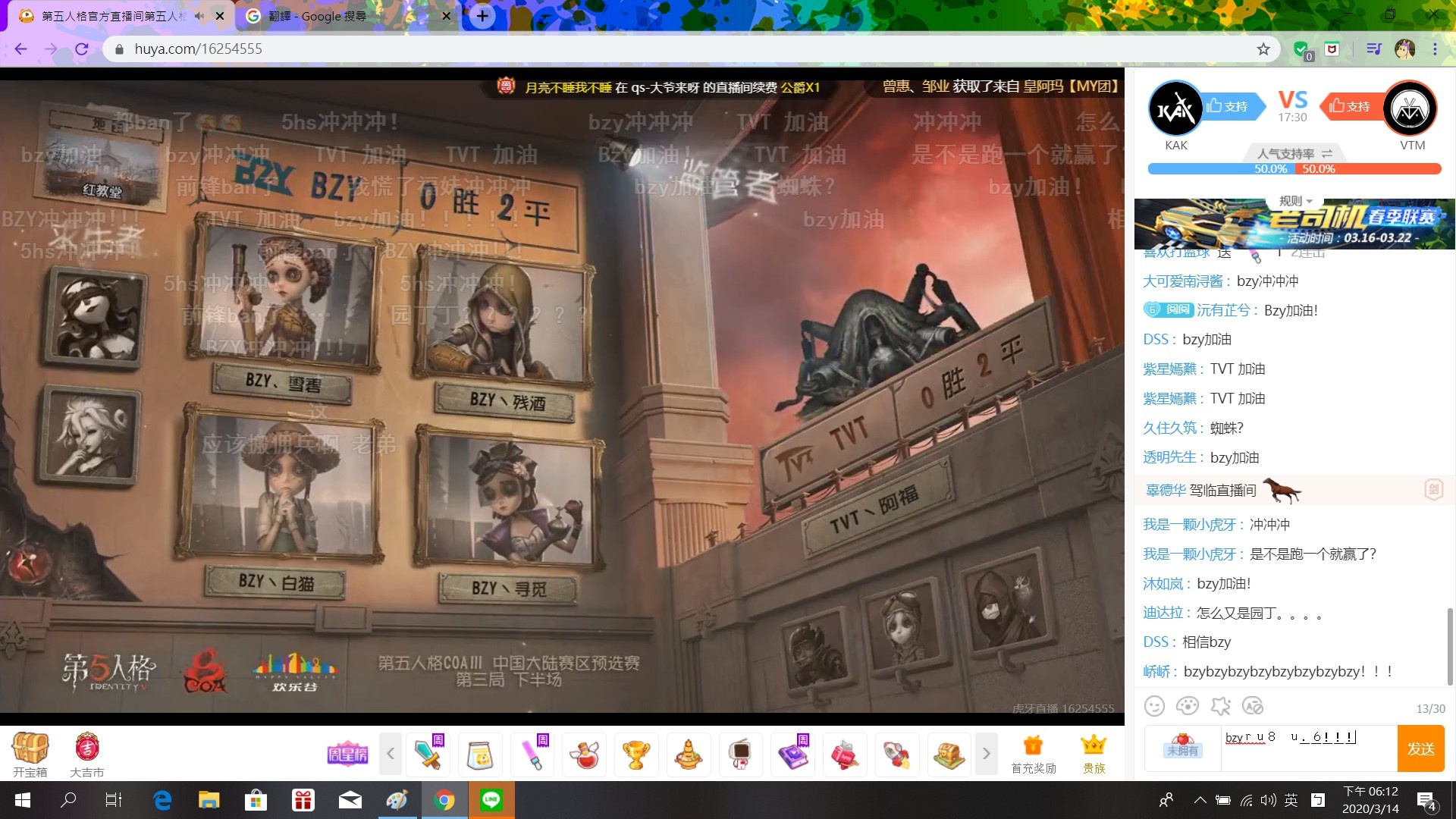Open the 大吉市 lucky bag icon

tap(87, 748)
